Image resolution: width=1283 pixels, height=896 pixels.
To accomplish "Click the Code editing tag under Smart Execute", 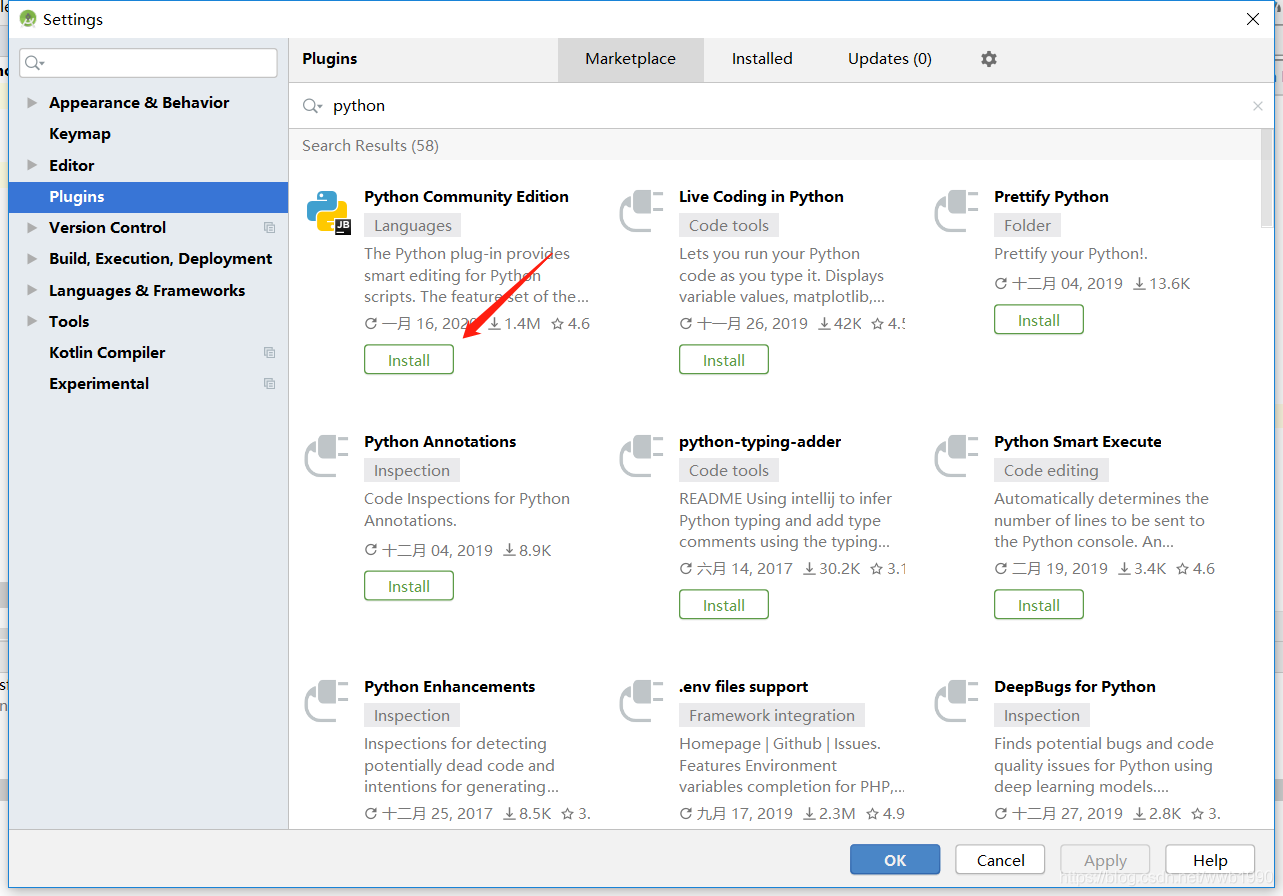I will tap(1051, 471).
